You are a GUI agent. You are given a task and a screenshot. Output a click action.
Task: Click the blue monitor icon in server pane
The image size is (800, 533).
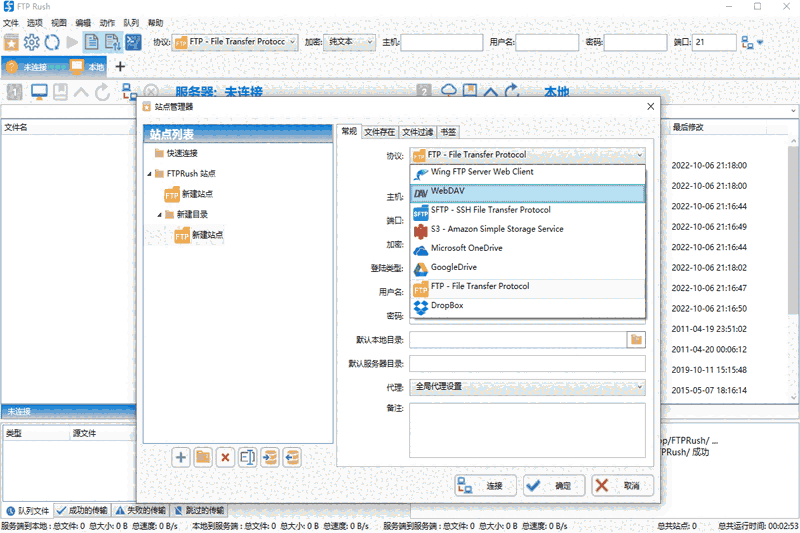coord(39,91)
